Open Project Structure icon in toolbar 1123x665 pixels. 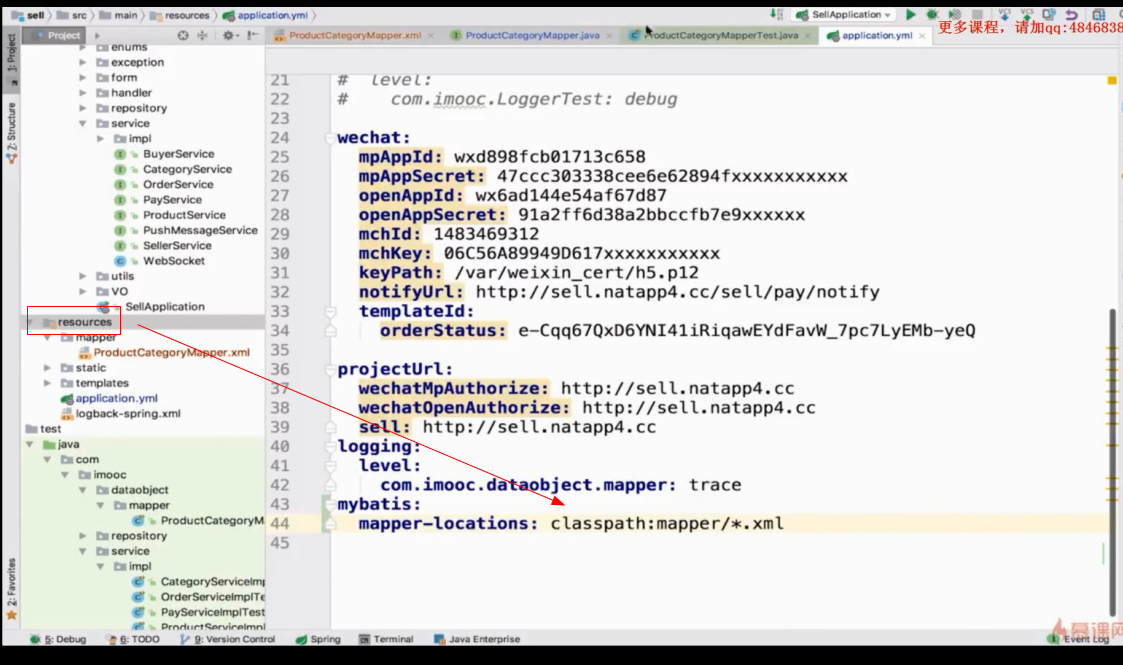pyautogui.click(x=1099, y=14)
